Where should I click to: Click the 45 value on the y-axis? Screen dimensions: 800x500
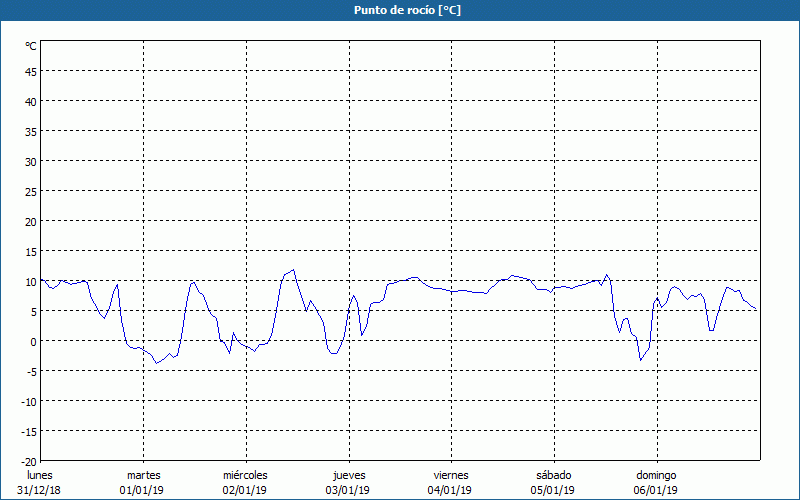pyautogui.click(x=30, y=71)
